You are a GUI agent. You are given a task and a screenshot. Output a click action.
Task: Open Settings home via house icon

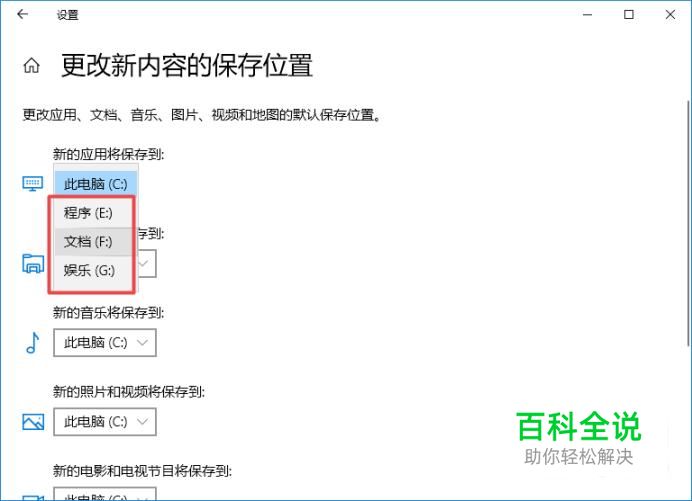click(31, 66)
